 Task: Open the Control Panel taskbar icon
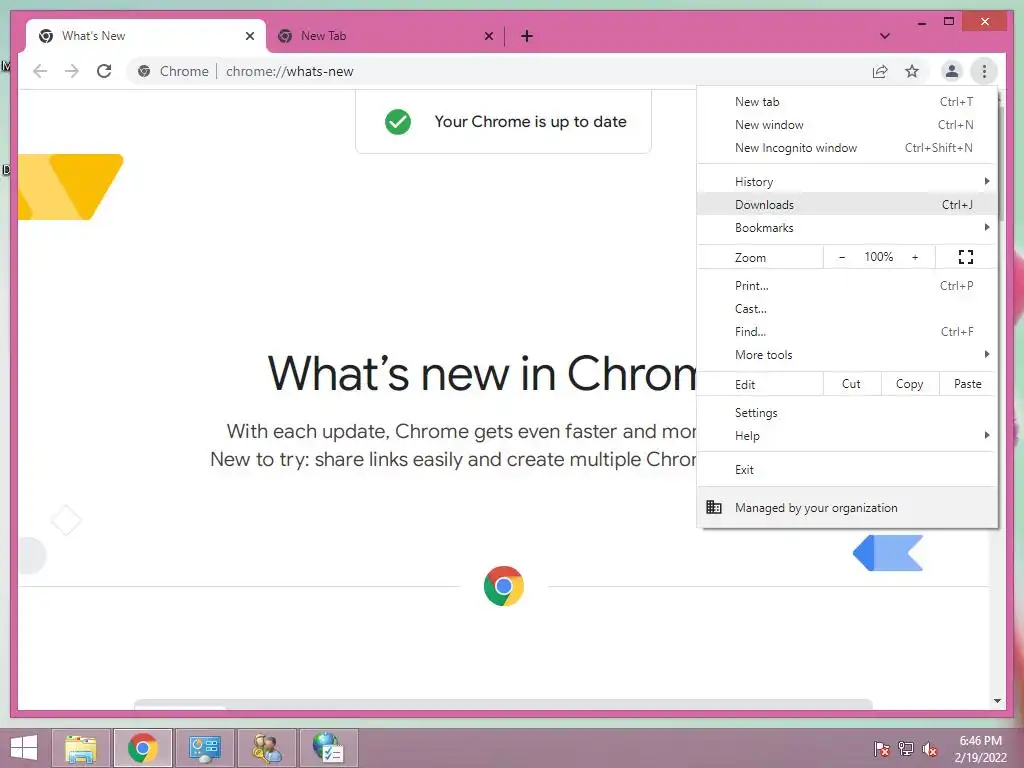[204, 748]
